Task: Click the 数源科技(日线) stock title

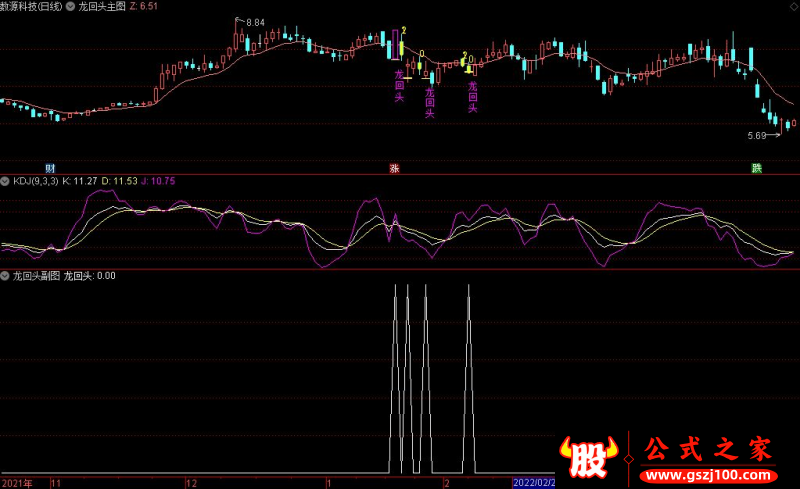Action: pyautogui.click(x=31, y=7)
